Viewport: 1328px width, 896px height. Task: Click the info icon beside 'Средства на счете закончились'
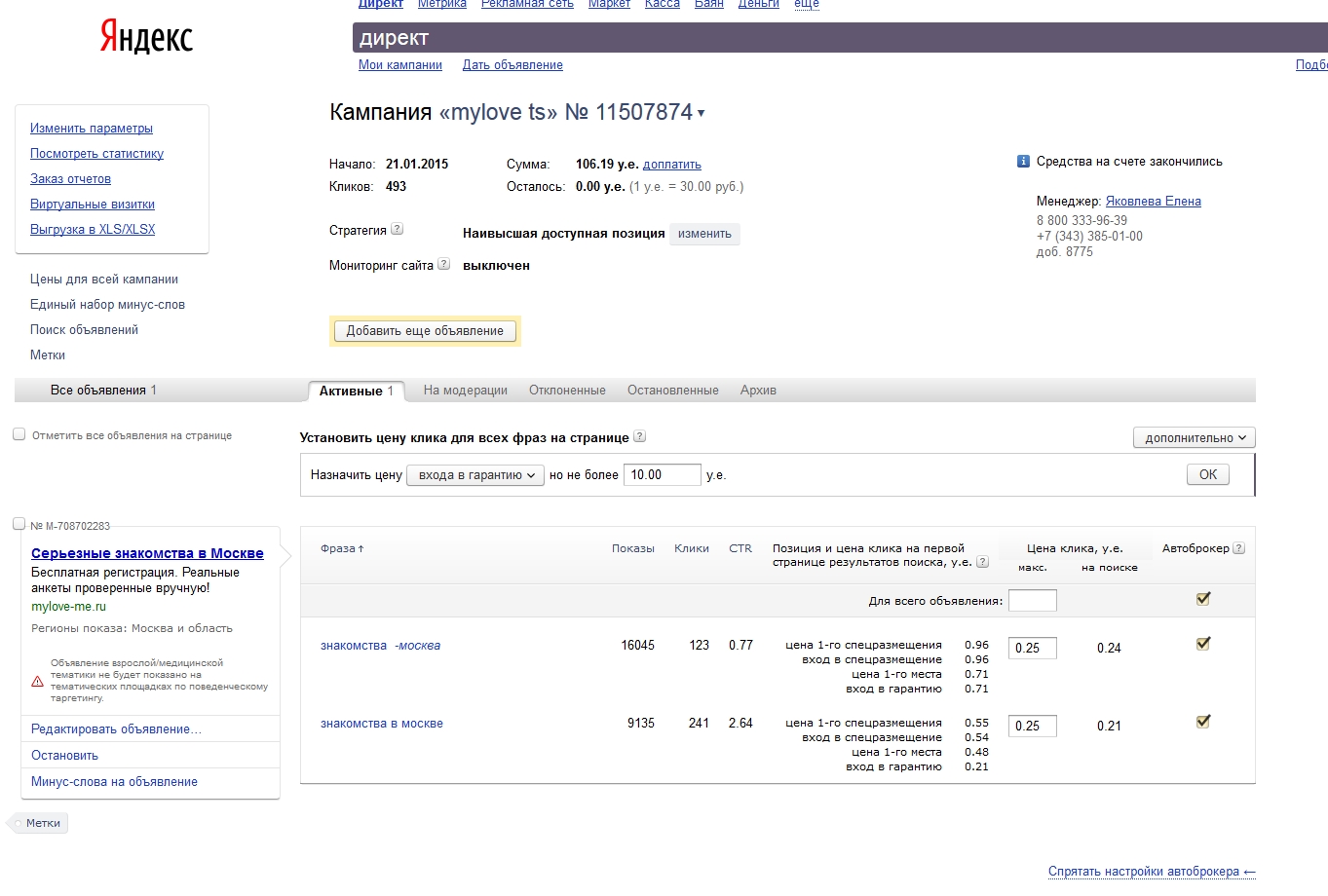coord(1023,162)
